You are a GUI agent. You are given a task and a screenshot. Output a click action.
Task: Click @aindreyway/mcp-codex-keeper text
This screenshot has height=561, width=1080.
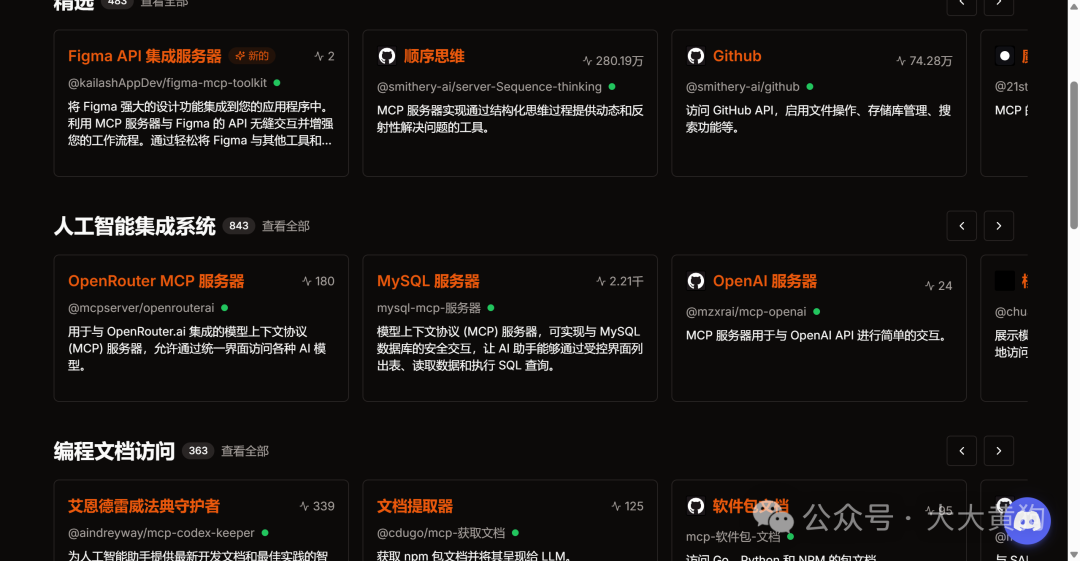click(x=161, y=533)
